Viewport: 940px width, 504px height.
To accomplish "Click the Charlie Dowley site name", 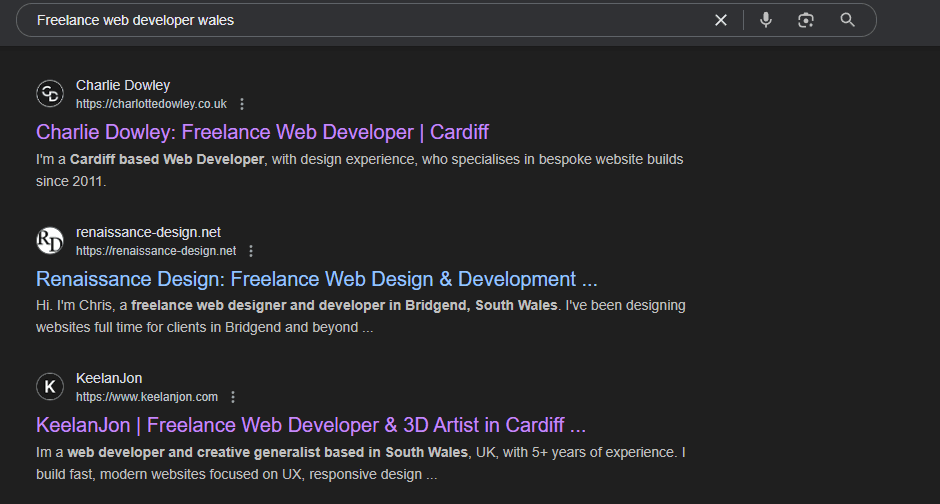I will (123, 85).
